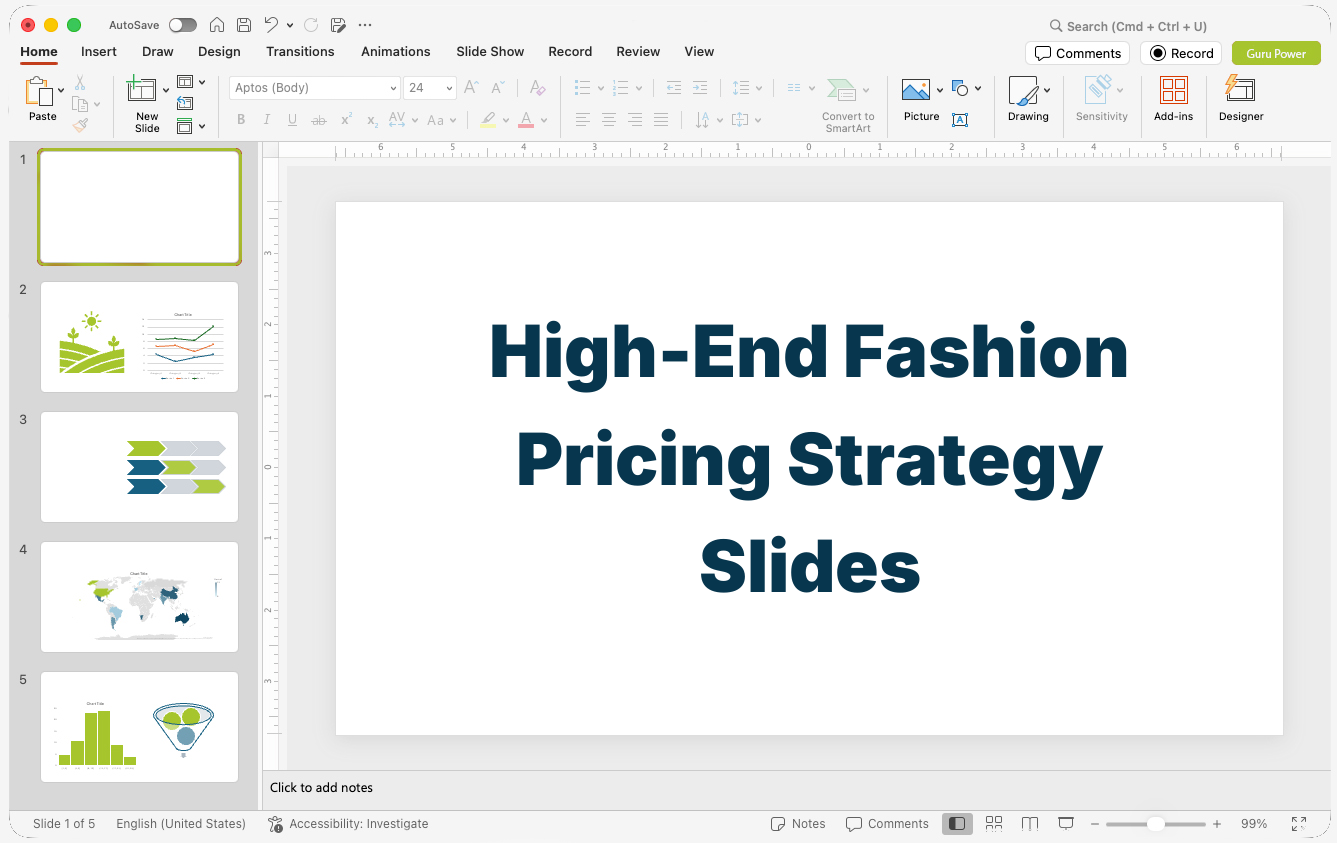This screenshot has height=843, width=1337.
Task: Cut selection with the scissors icon
Action: click(80, 83)
